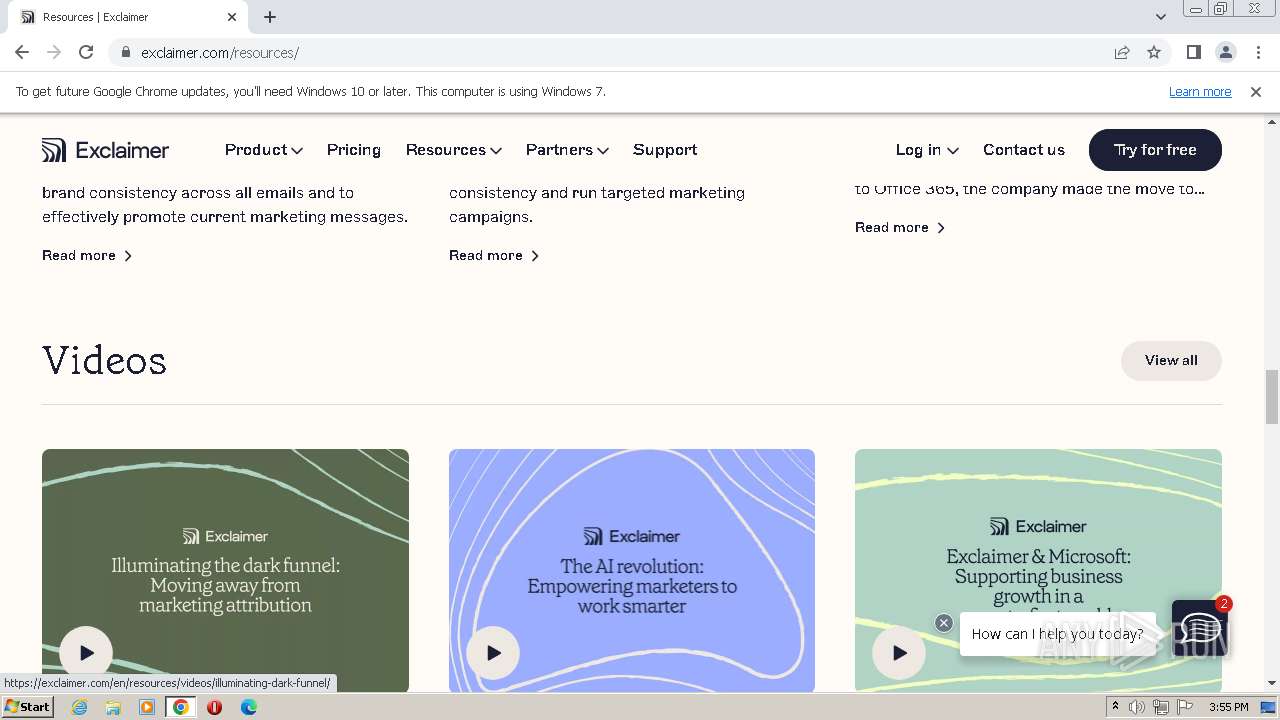Dismiss the Chrome update notification bar
This screenshot has width=1280, height=720.
tap(1256, 91)
